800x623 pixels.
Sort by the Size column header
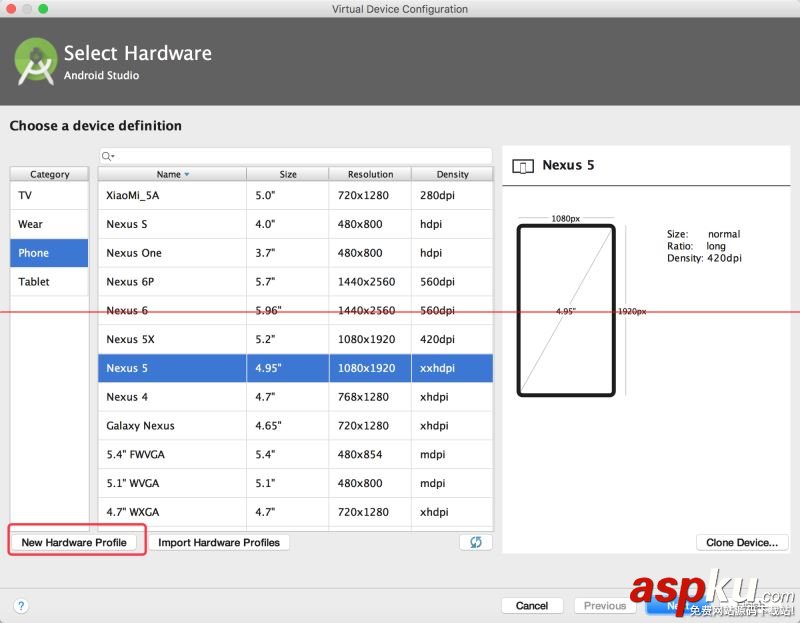point(288,174)
